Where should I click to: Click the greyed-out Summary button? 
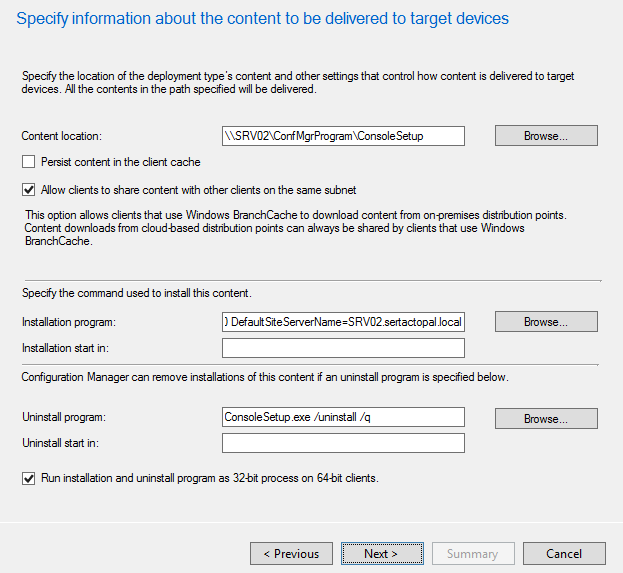tap(473, 554)
